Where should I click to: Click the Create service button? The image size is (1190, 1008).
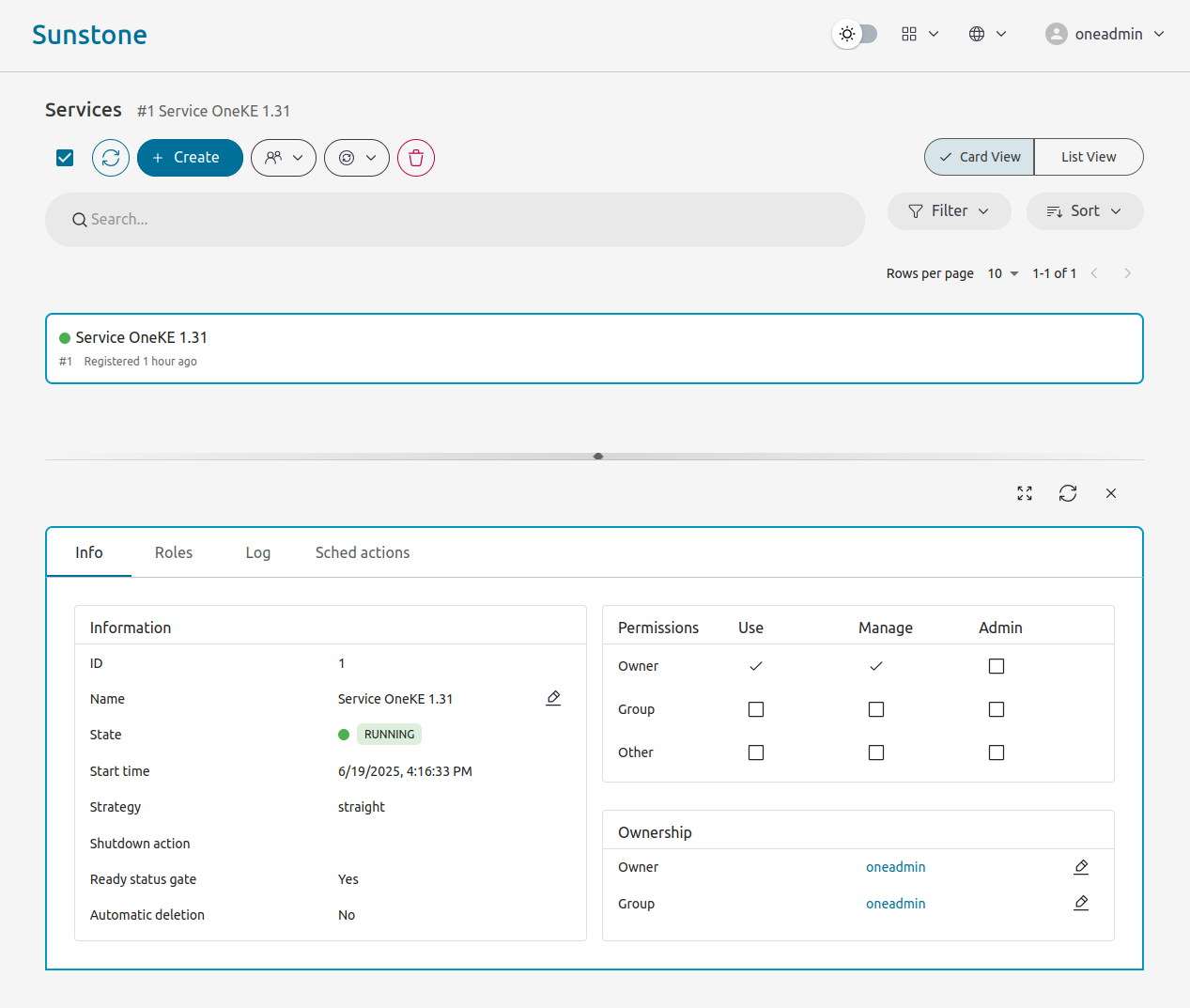click(190, 158)
